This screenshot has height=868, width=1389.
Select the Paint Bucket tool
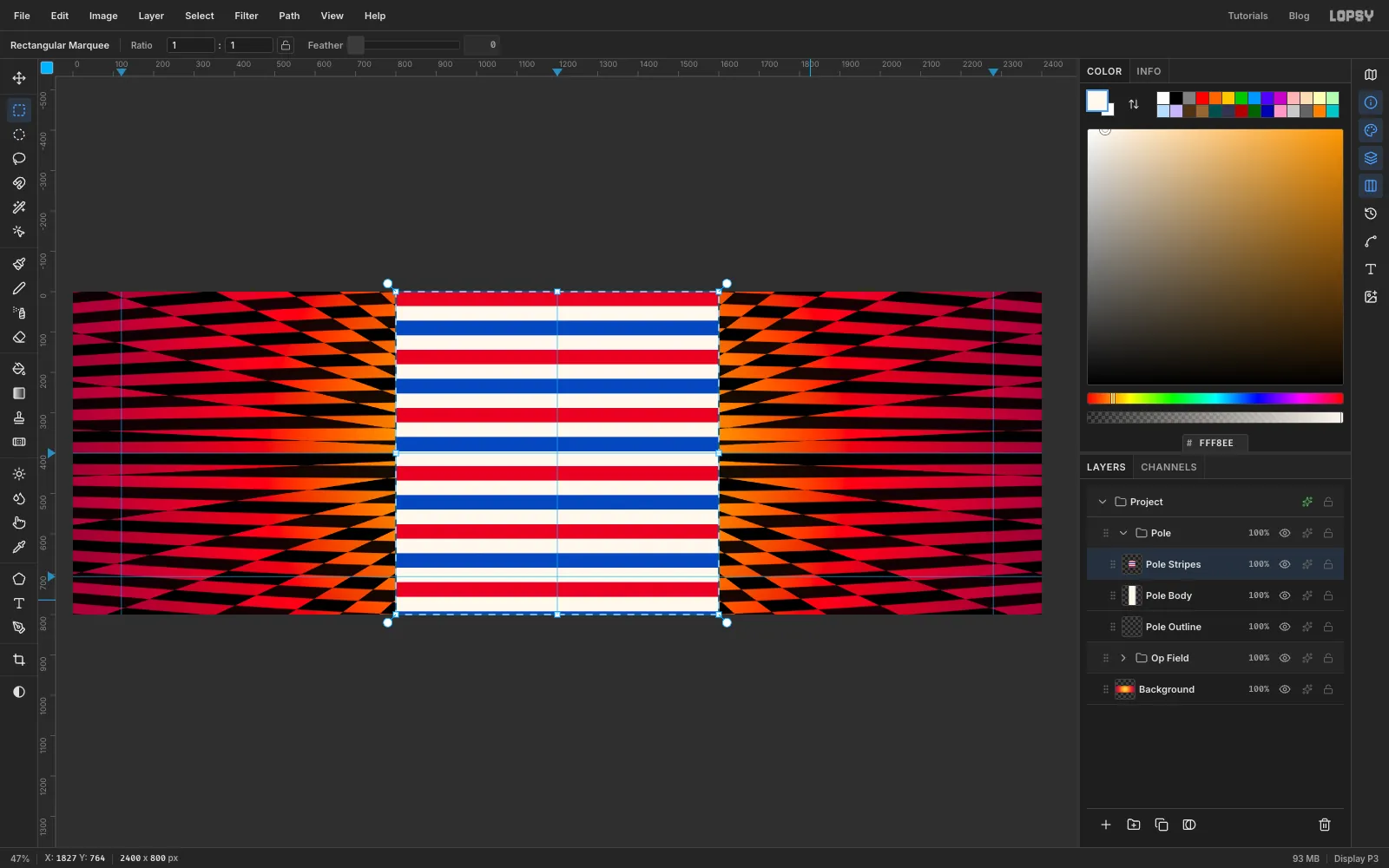pos(19,369)
